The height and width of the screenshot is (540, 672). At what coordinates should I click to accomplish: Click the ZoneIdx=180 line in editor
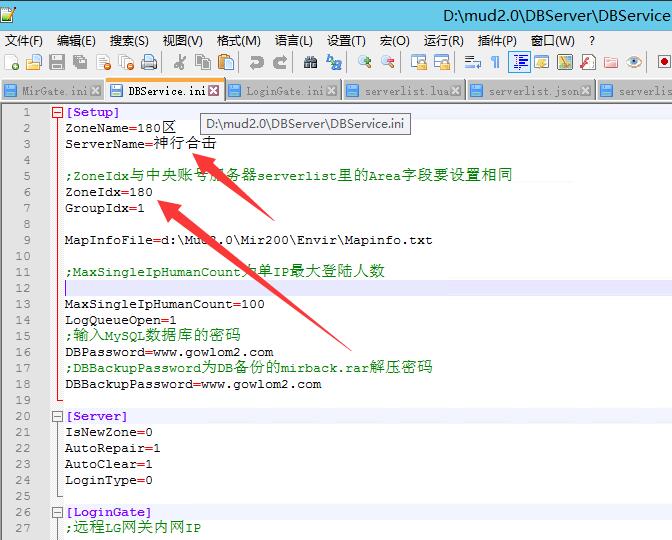pos(109,192)
